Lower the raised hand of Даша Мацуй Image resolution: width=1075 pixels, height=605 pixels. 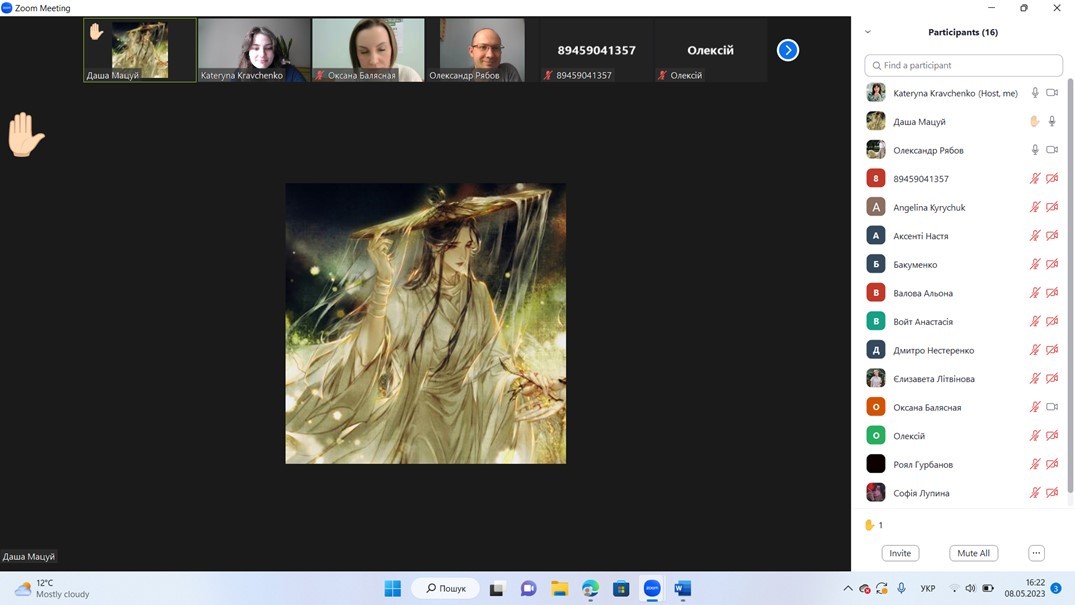(1035, 121)
